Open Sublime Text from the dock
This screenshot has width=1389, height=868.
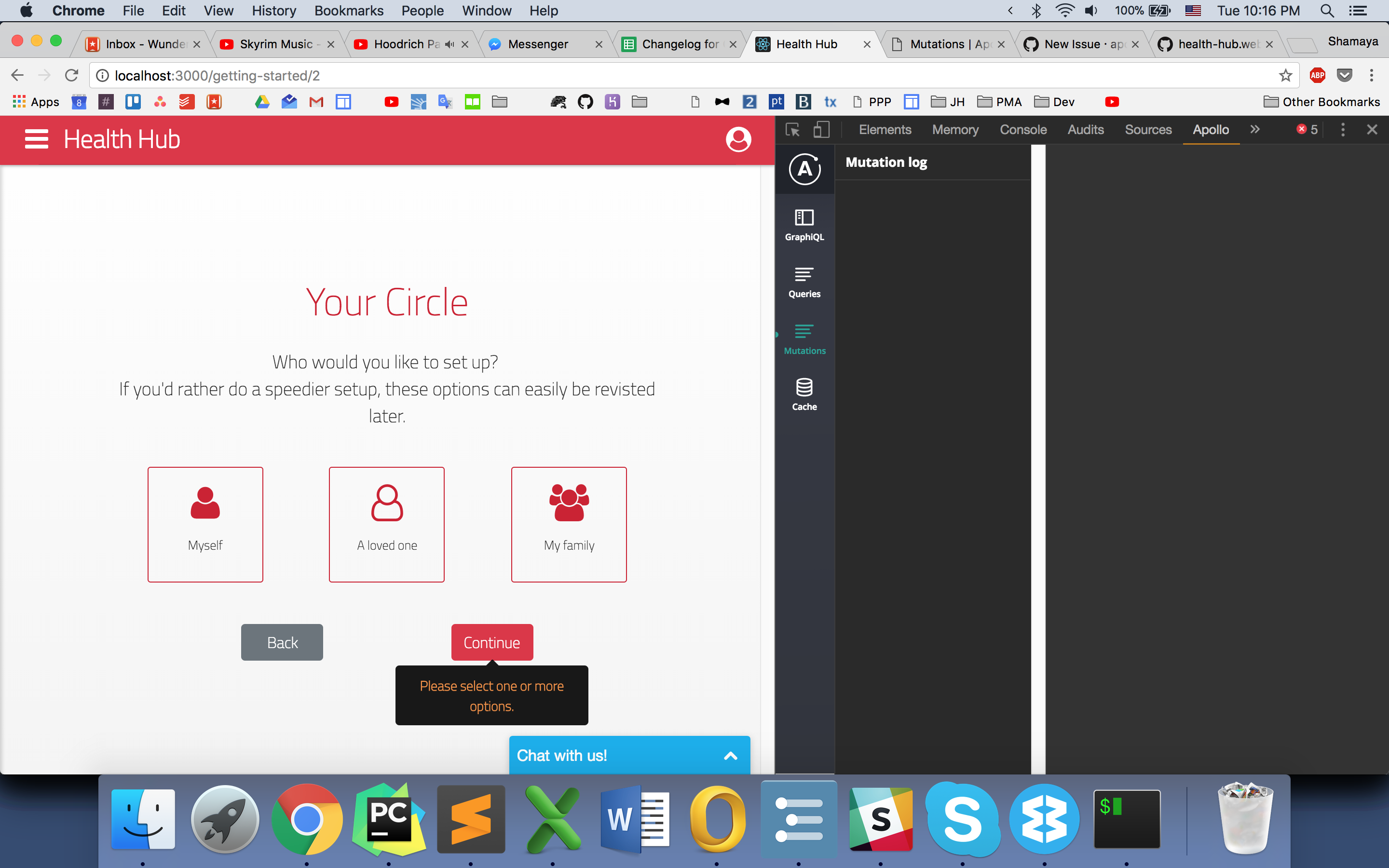(x=471, y=819)
